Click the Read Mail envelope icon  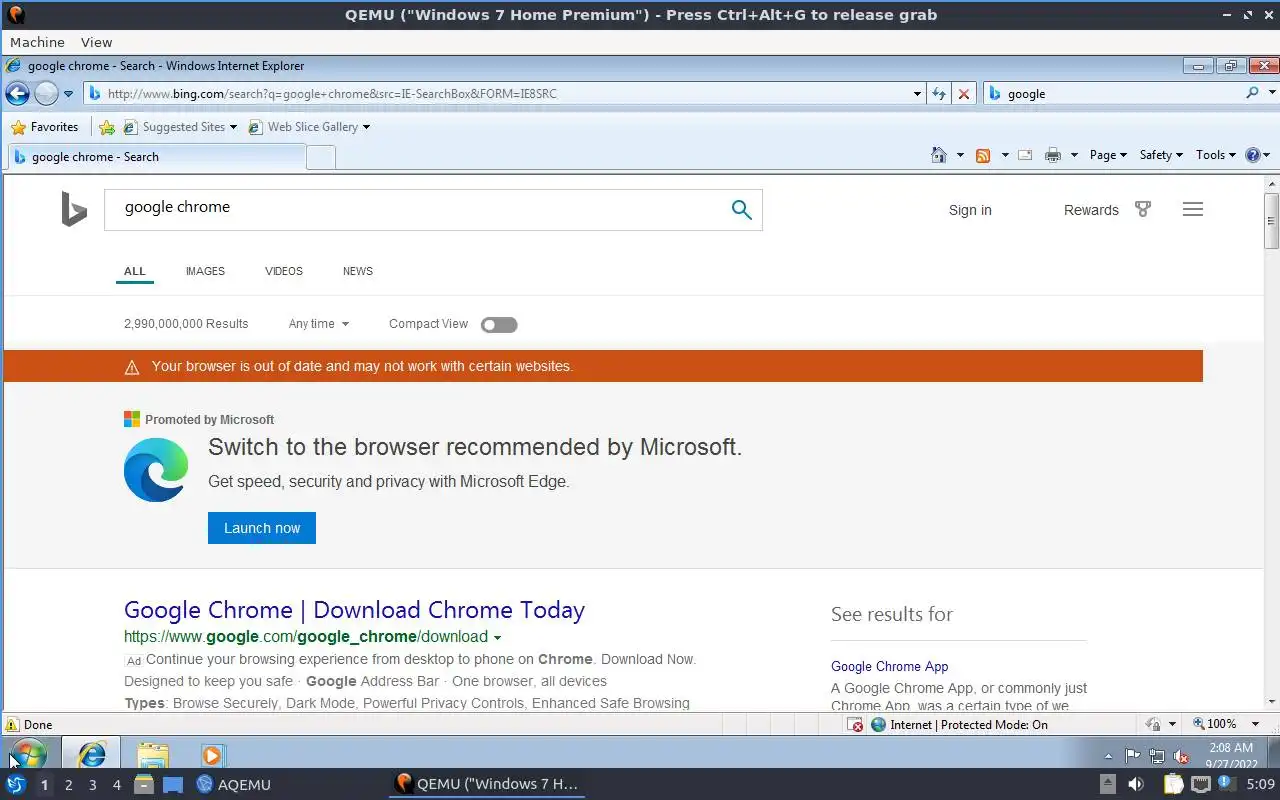click(x=1025, y=155)
